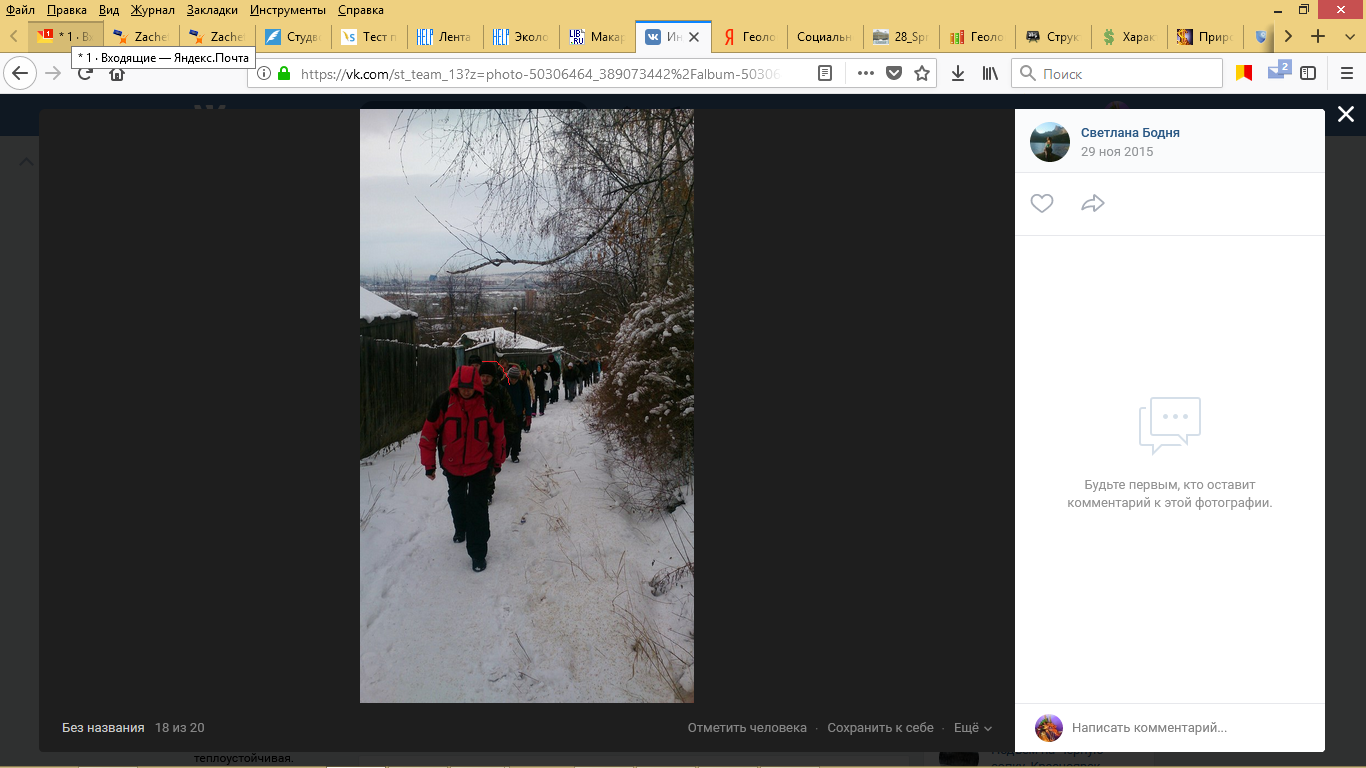The height and width of the screenshot is (768, 1366).
Task: Open page actions three-dot menu
Action: pos(866,73)
